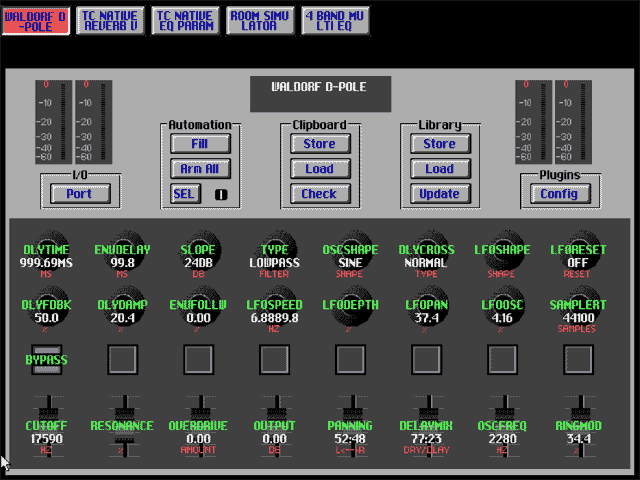Open the 4 Band Multi EQ tab
This screenshot has height=480, width=640.
coord(335,21)
